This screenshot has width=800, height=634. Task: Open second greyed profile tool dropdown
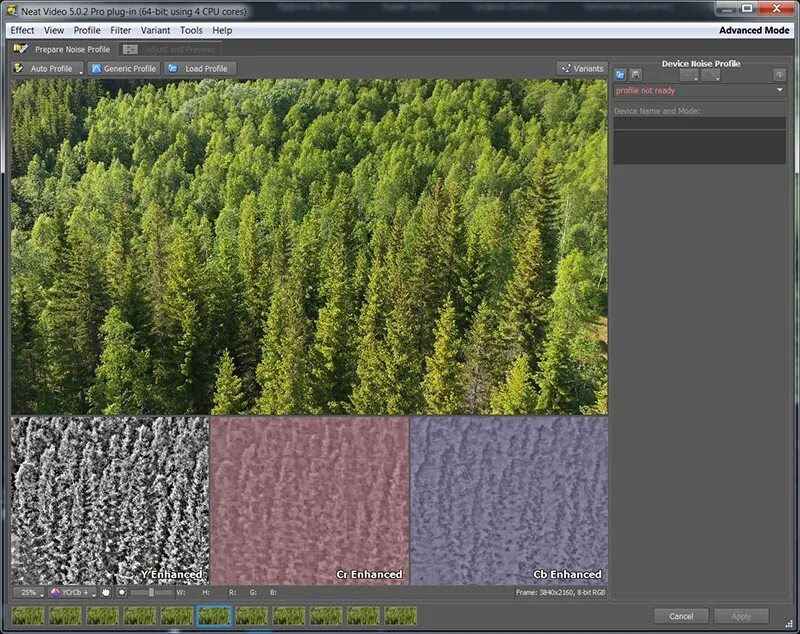[711, 75]
